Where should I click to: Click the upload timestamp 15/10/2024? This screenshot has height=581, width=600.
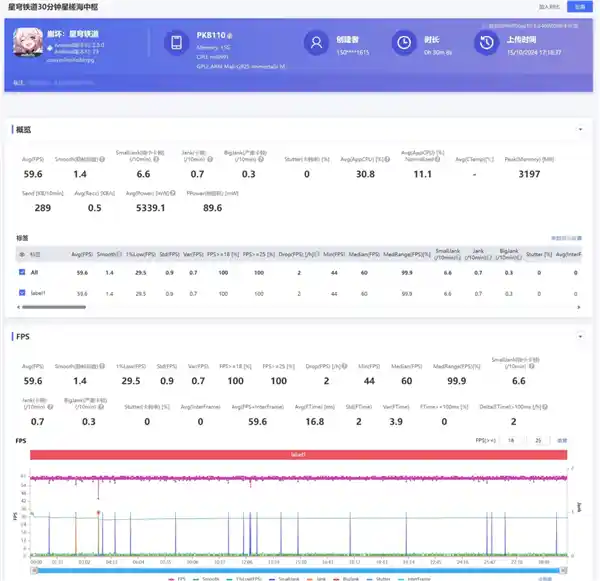pos(534,52)
